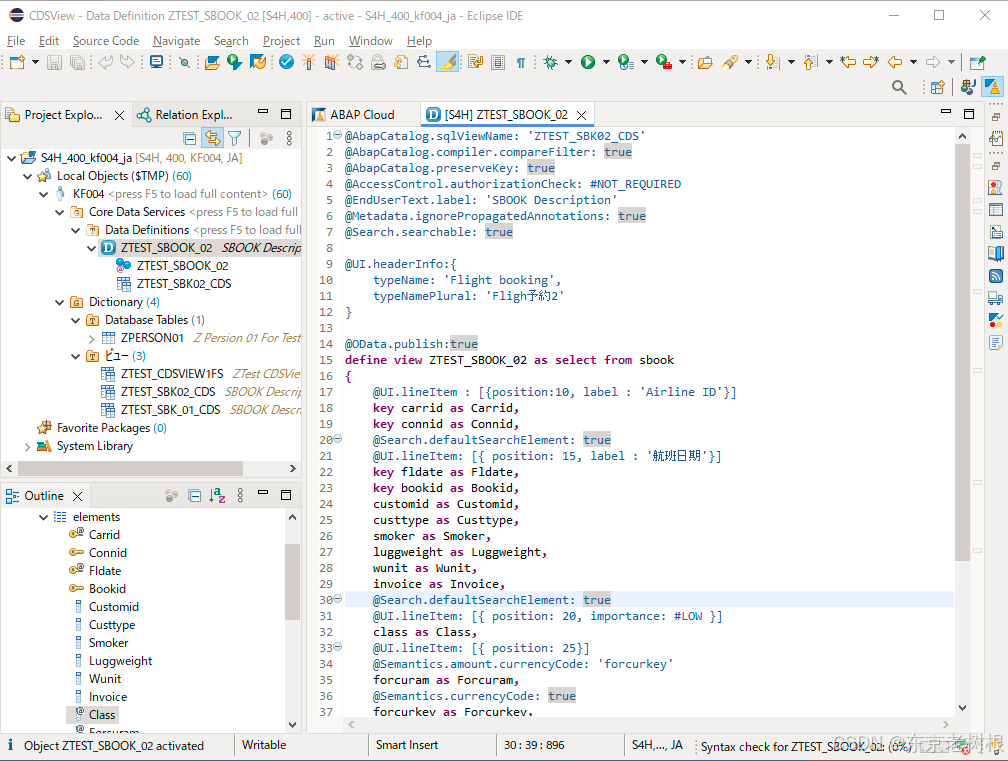Click the editor vertical scrollbar
The width and height of the screenshot is (1008, 761).
(962, 352)
